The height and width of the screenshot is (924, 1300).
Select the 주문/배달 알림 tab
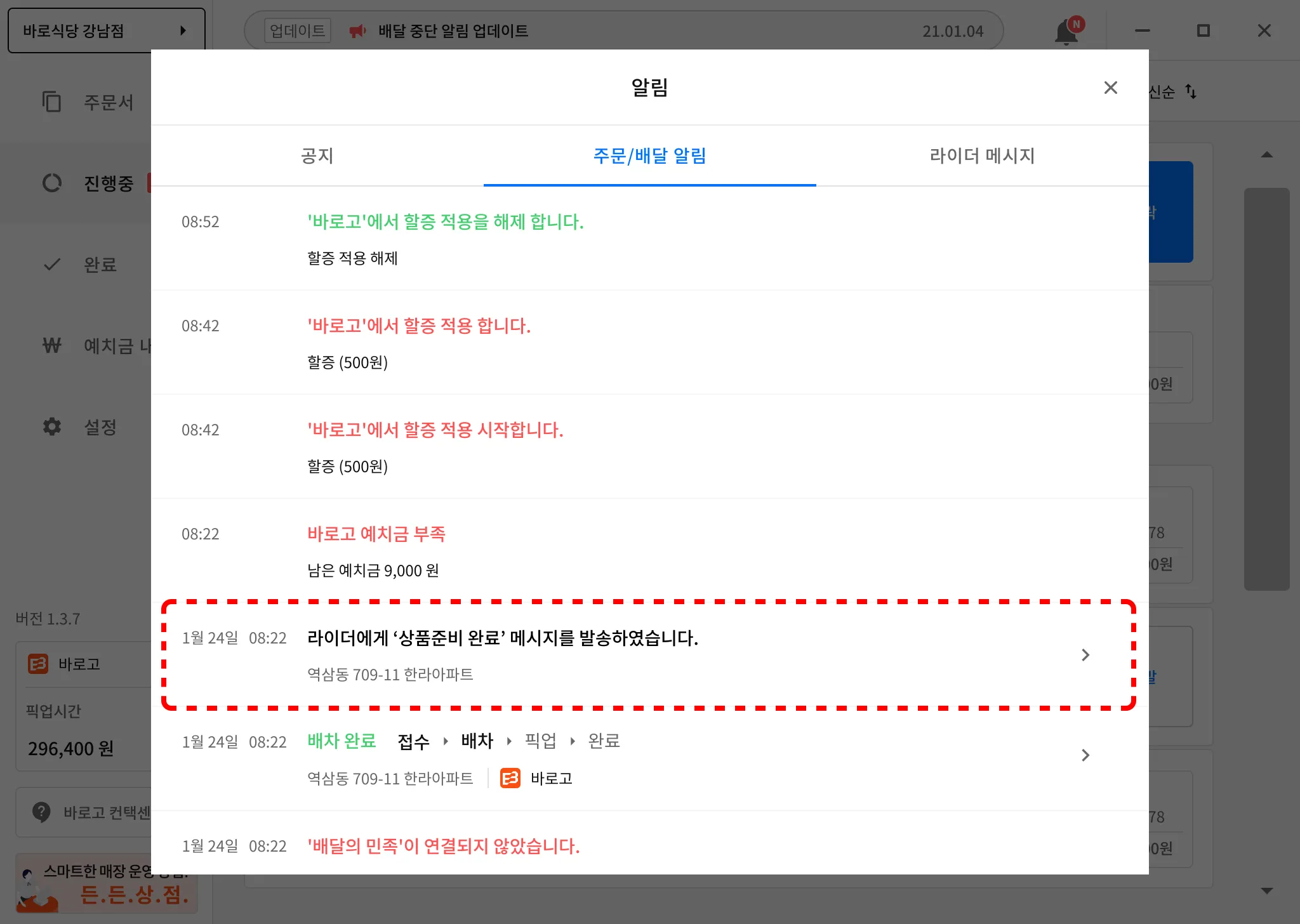coord(649,155)
